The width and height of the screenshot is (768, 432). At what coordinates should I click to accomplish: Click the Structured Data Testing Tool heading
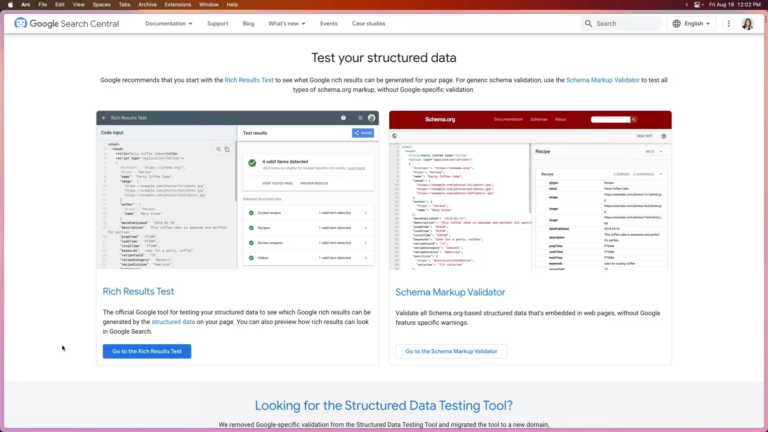(x=384, y=406)
